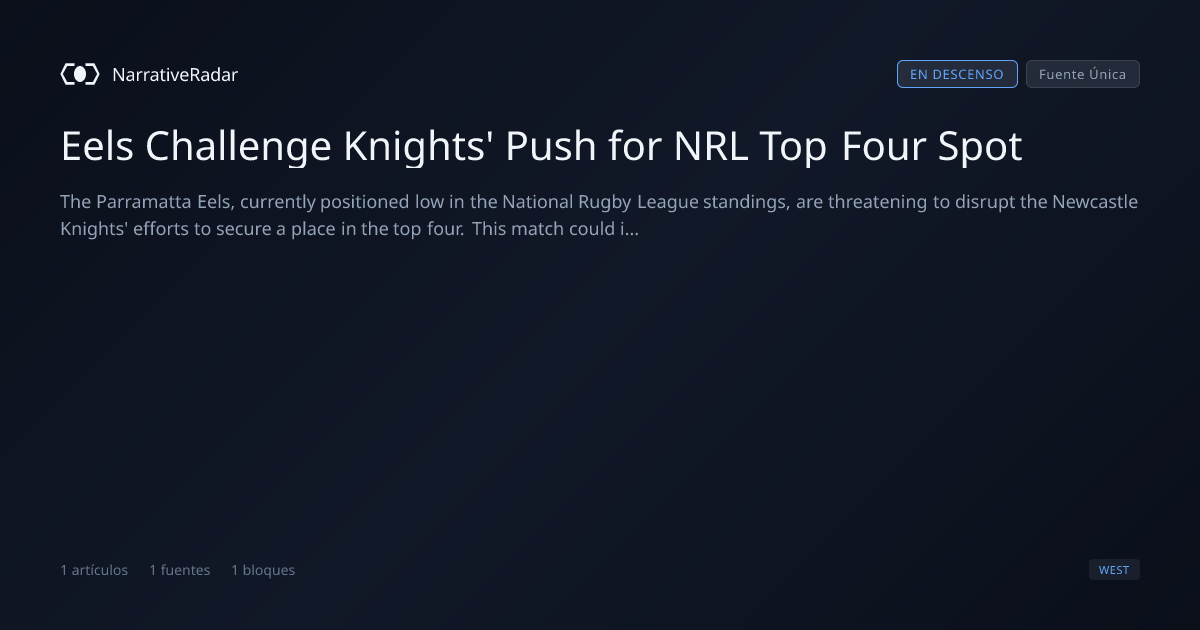Click the Fuente Única badge
Viewport: 1200px width, 630px height.
[x=1083, y=74]
